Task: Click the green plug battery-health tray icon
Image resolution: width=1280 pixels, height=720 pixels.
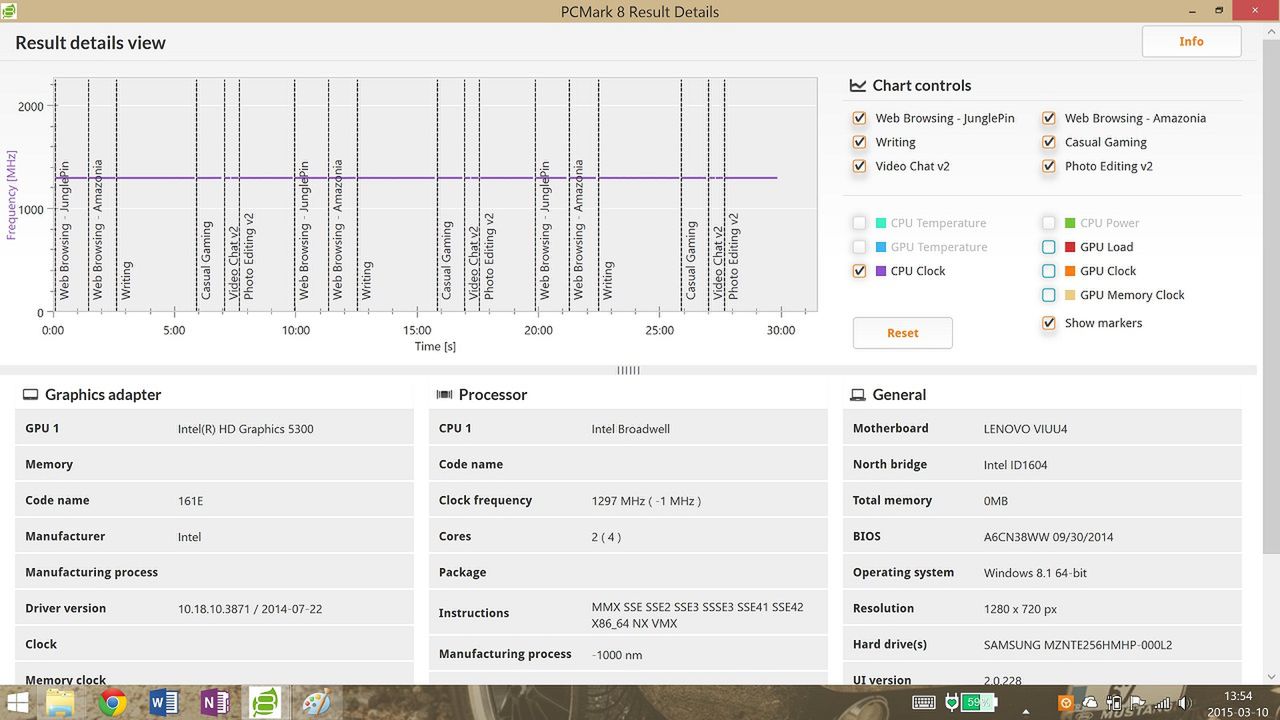Action: tap(952, 702)
